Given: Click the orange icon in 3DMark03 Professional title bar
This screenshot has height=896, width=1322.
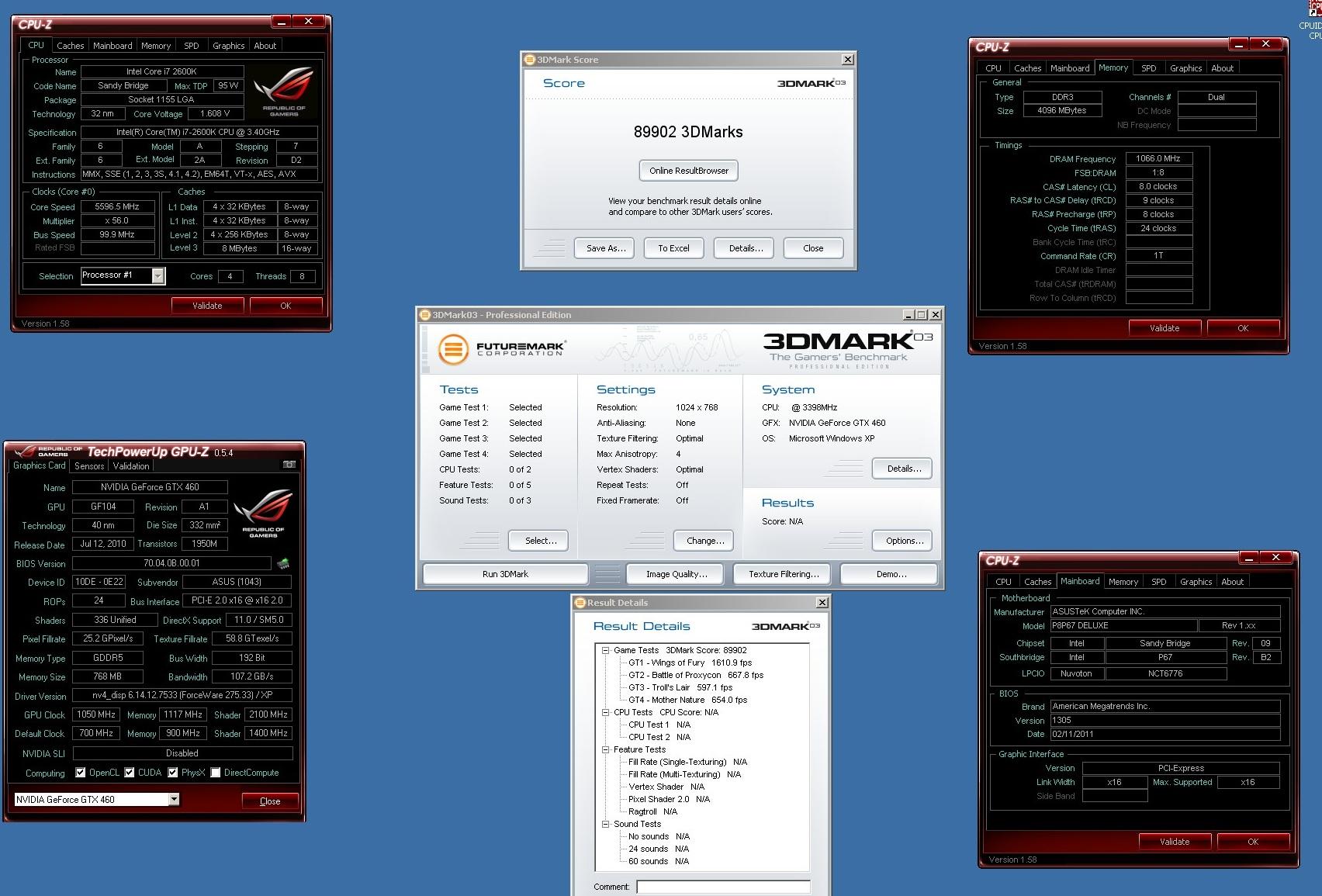Looking at the screenshot, I should (425, 315).
